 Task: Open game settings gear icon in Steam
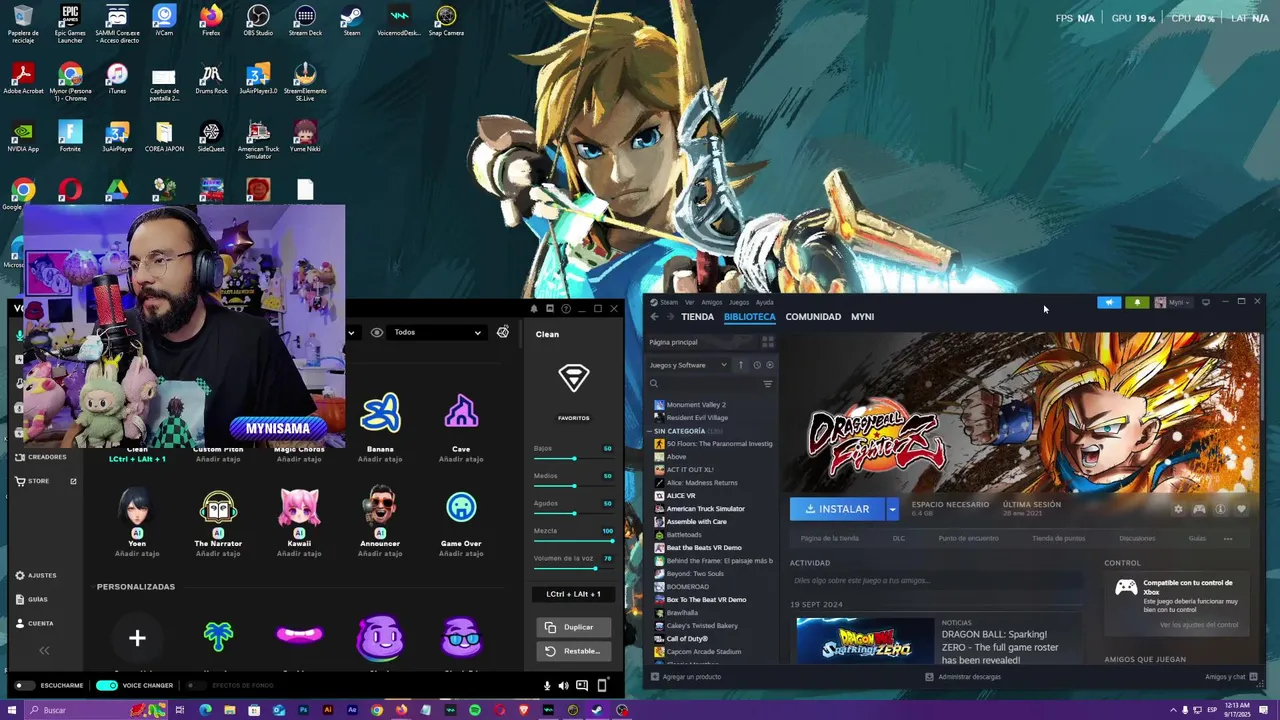(x=1178, y=509)
